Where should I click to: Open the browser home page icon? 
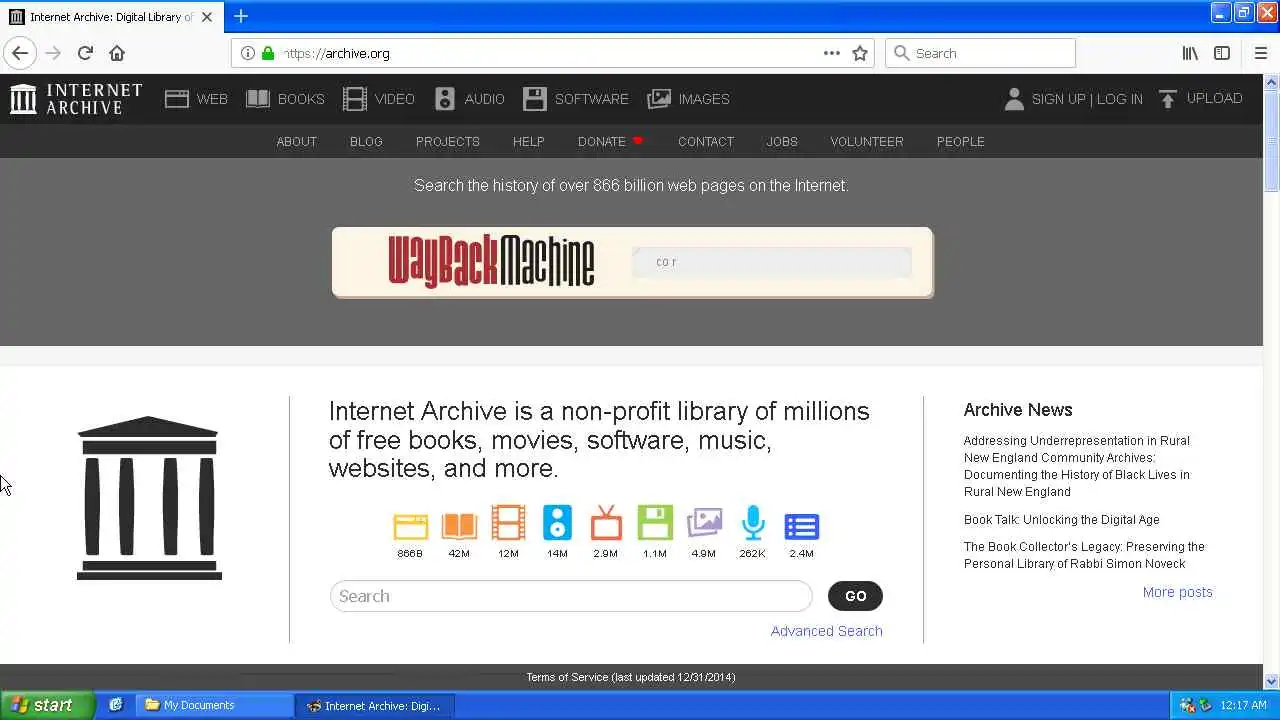click(117, 53)
